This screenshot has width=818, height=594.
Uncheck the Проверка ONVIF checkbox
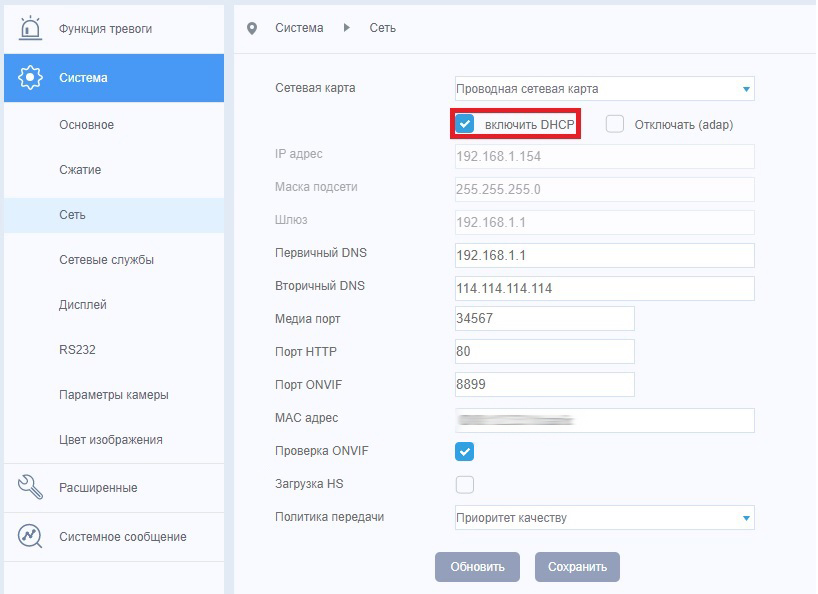pyautogui.click(x=465, y=451)
